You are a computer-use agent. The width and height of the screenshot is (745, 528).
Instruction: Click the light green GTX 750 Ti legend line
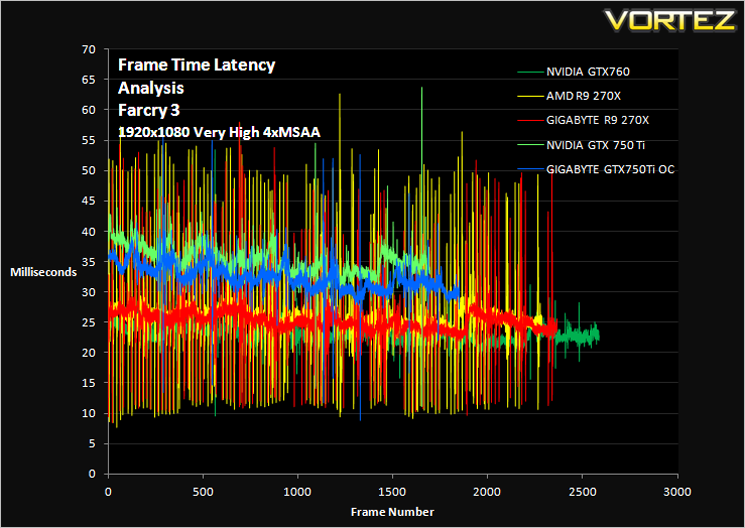[530, 145]
